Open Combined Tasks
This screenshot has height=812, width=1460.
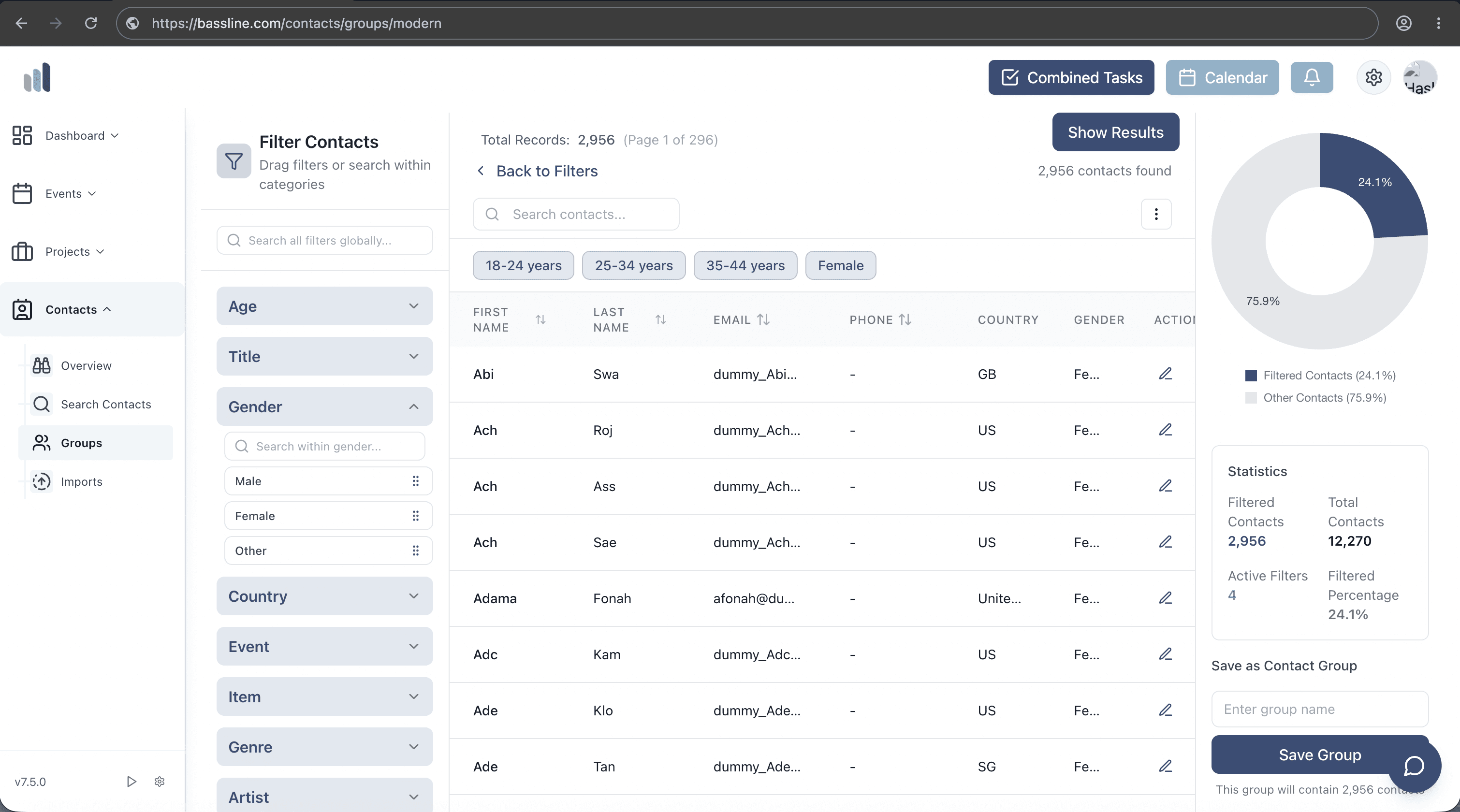click(1071, 77)
